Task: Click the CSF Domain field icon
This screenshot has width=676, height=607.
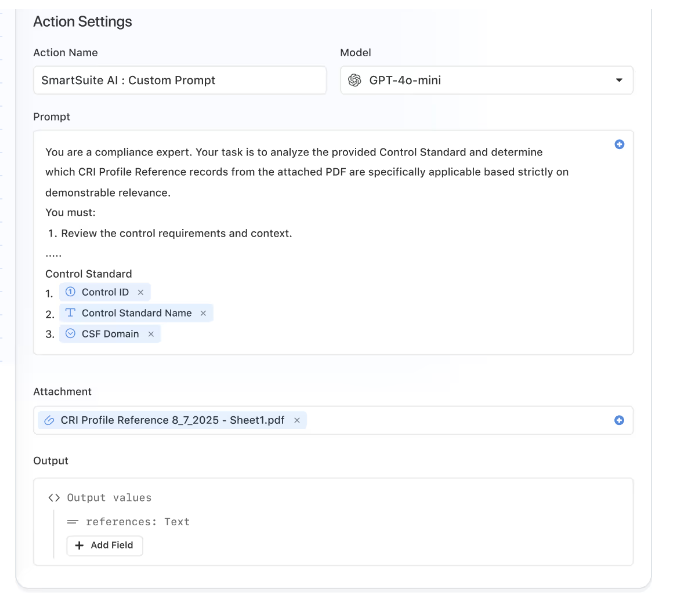Action: point(70,334)
